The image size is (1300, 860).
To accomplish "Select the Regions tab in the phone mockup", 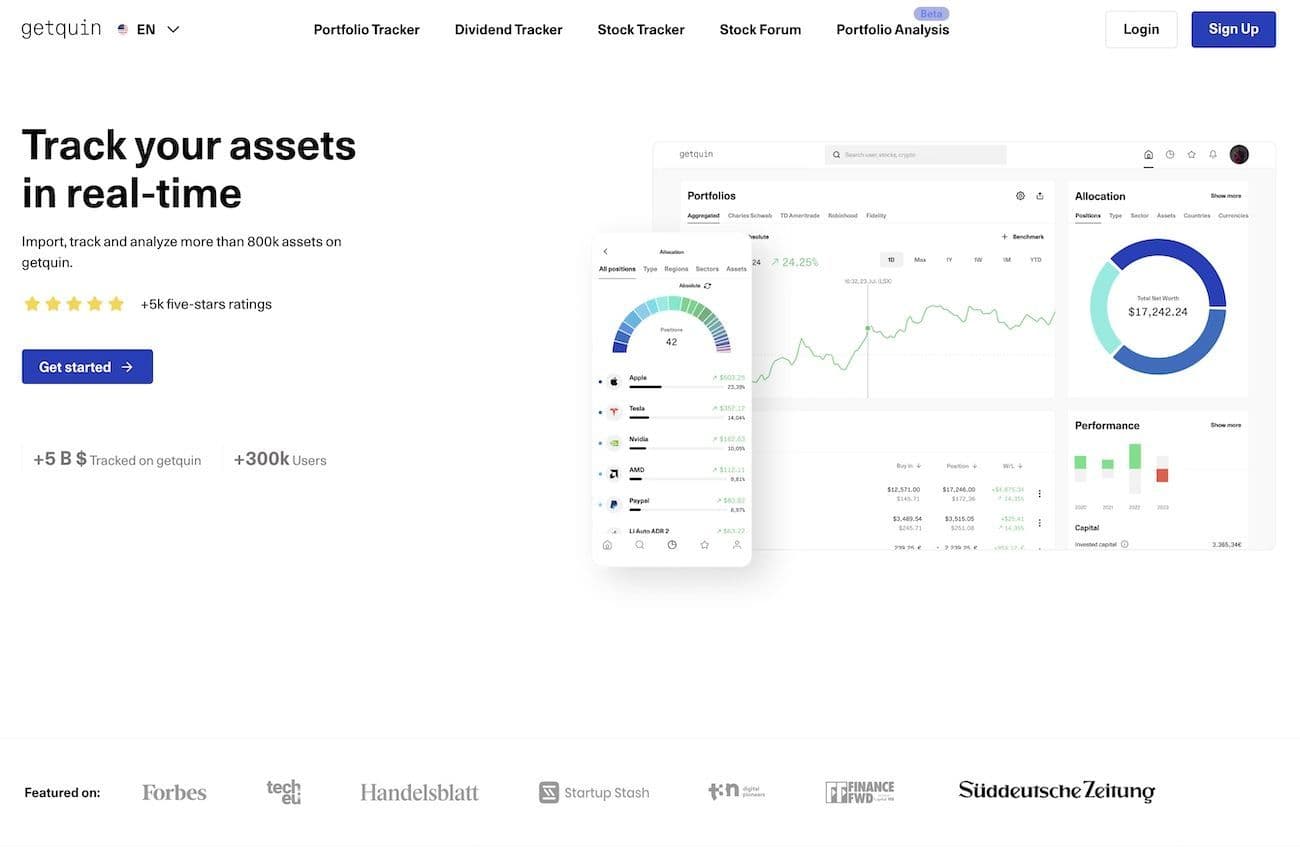I will [676, 269].
